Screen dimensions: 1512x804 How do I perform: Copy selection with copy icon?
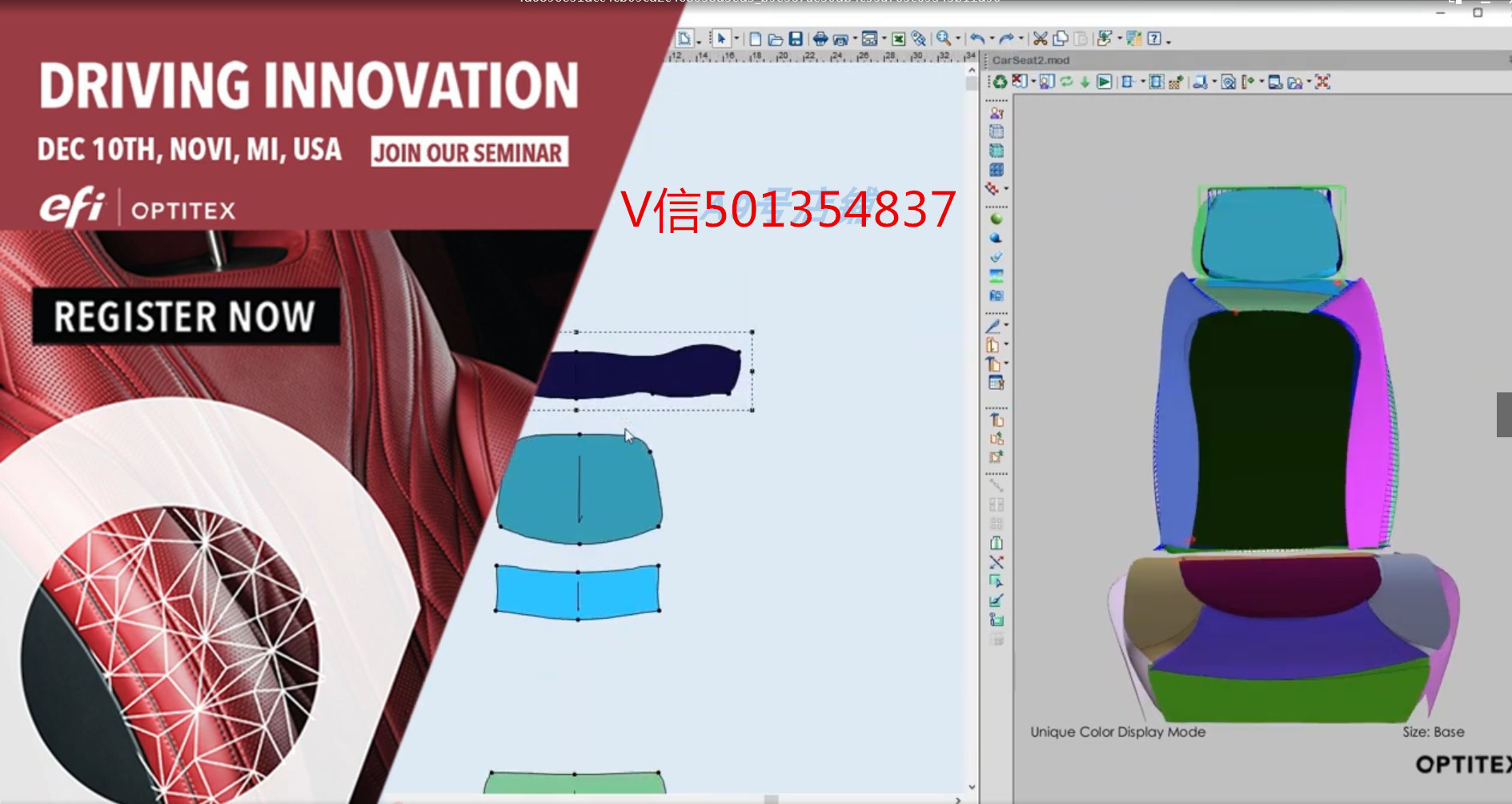click(x=1061, y=38)
